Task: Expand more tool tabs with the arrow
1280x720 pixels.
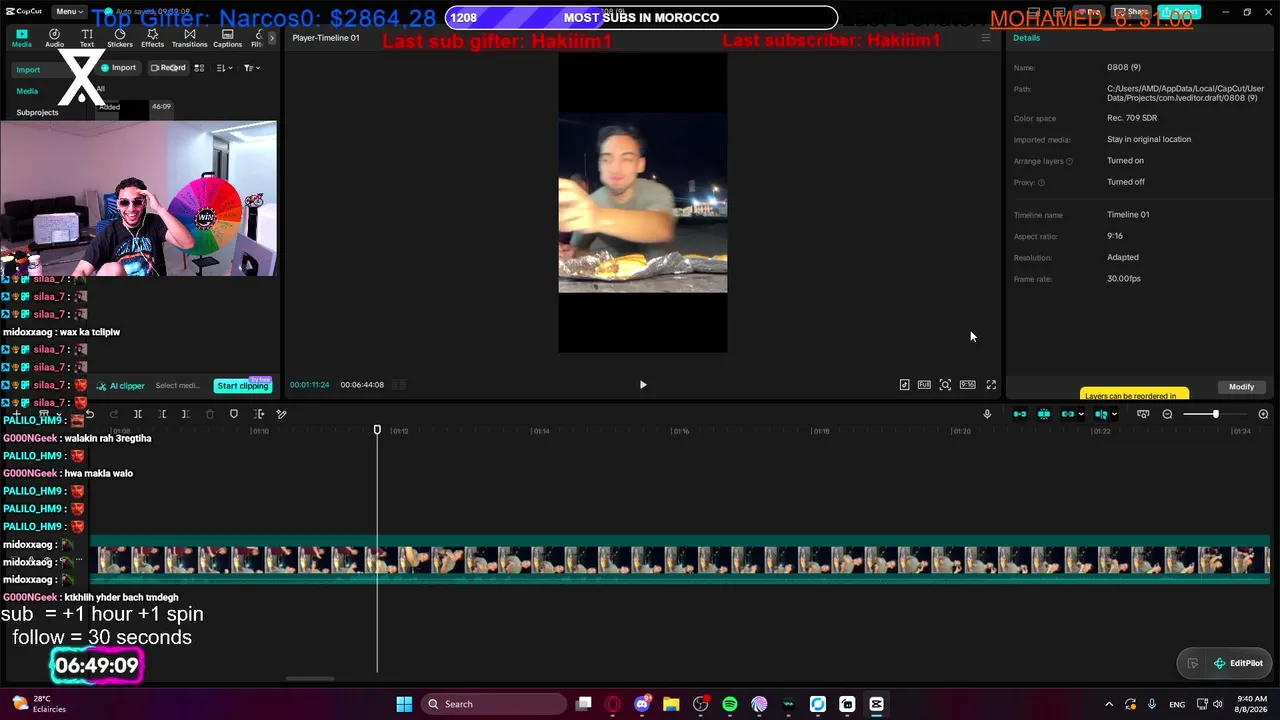Action: (x=271, y=38)
